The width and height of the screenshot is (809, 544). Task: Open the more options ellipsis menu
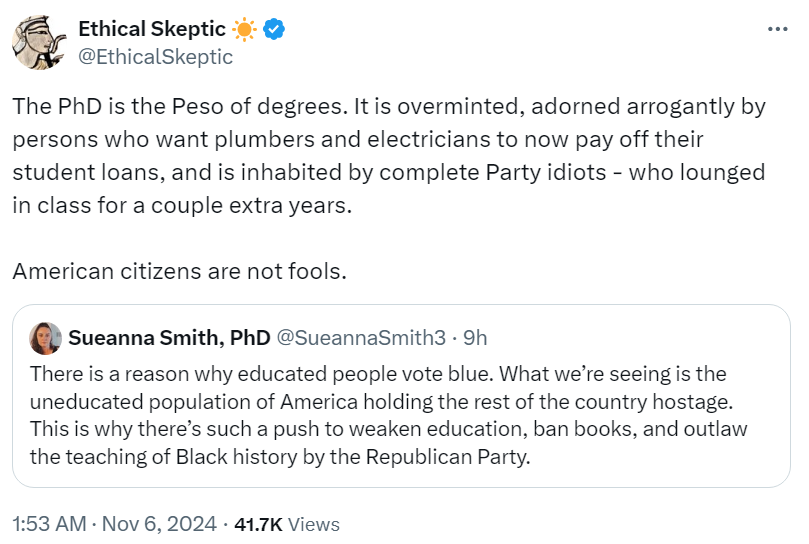point(777,30)
